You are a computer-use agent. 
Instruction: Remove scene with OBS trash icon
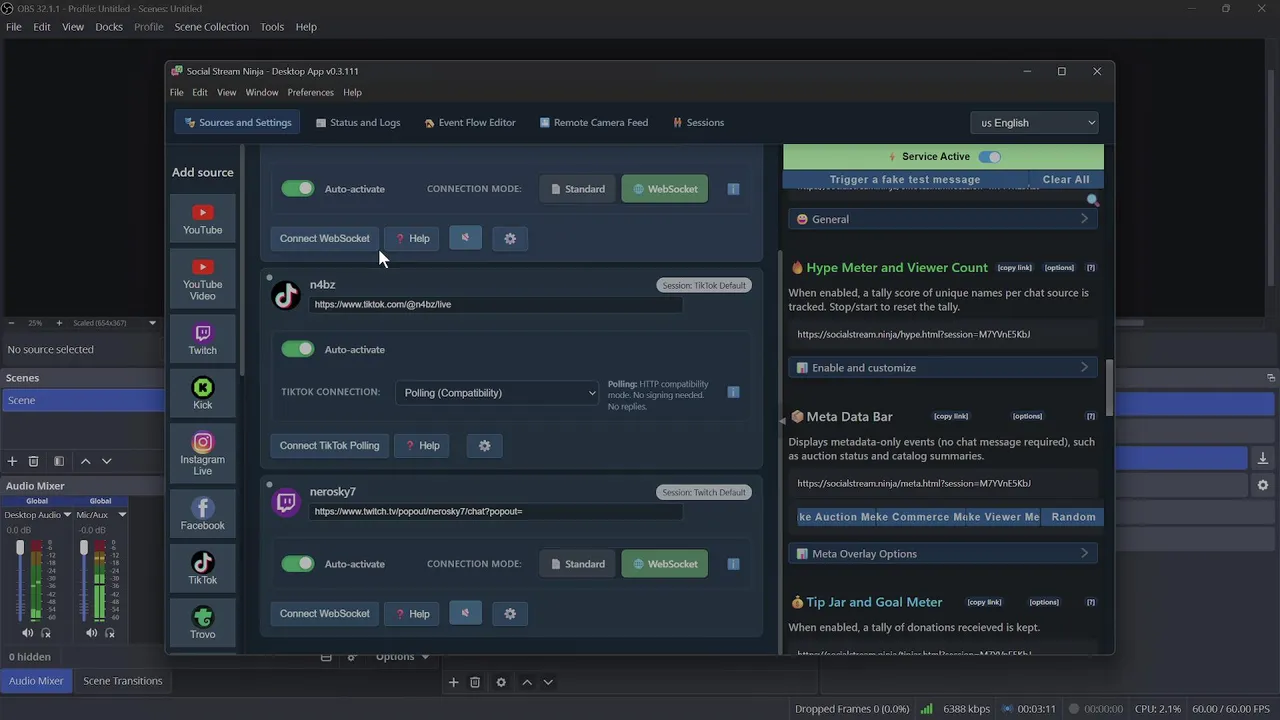click(33, 461)
